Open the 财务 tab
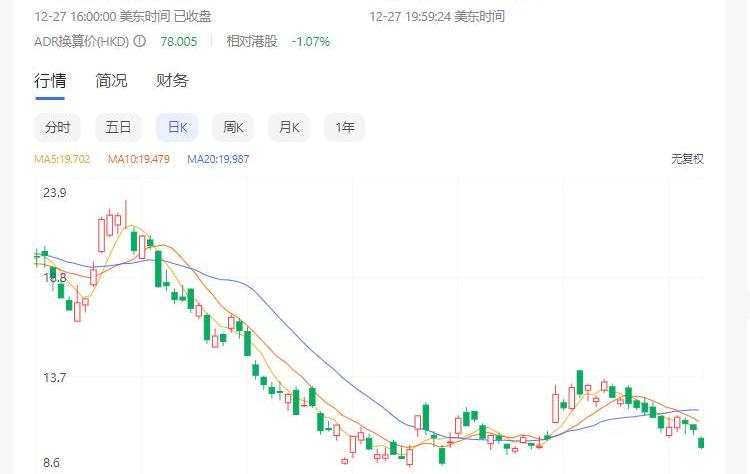The image size is (750, 474). (172, 81)
